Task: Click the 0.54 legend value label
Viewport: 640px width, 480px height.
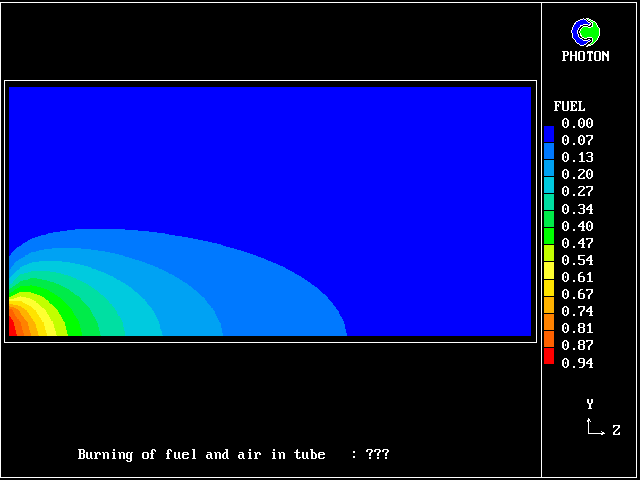Action: click(577, 260)
